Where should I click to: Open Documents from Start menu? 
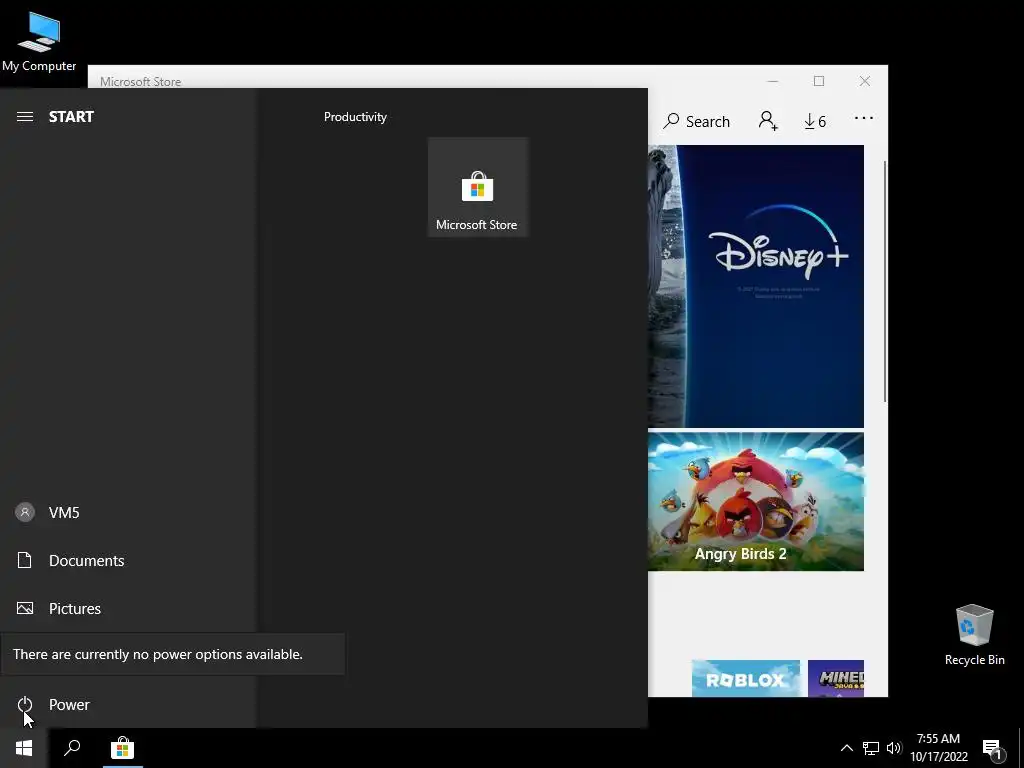(x=127, y=560)
